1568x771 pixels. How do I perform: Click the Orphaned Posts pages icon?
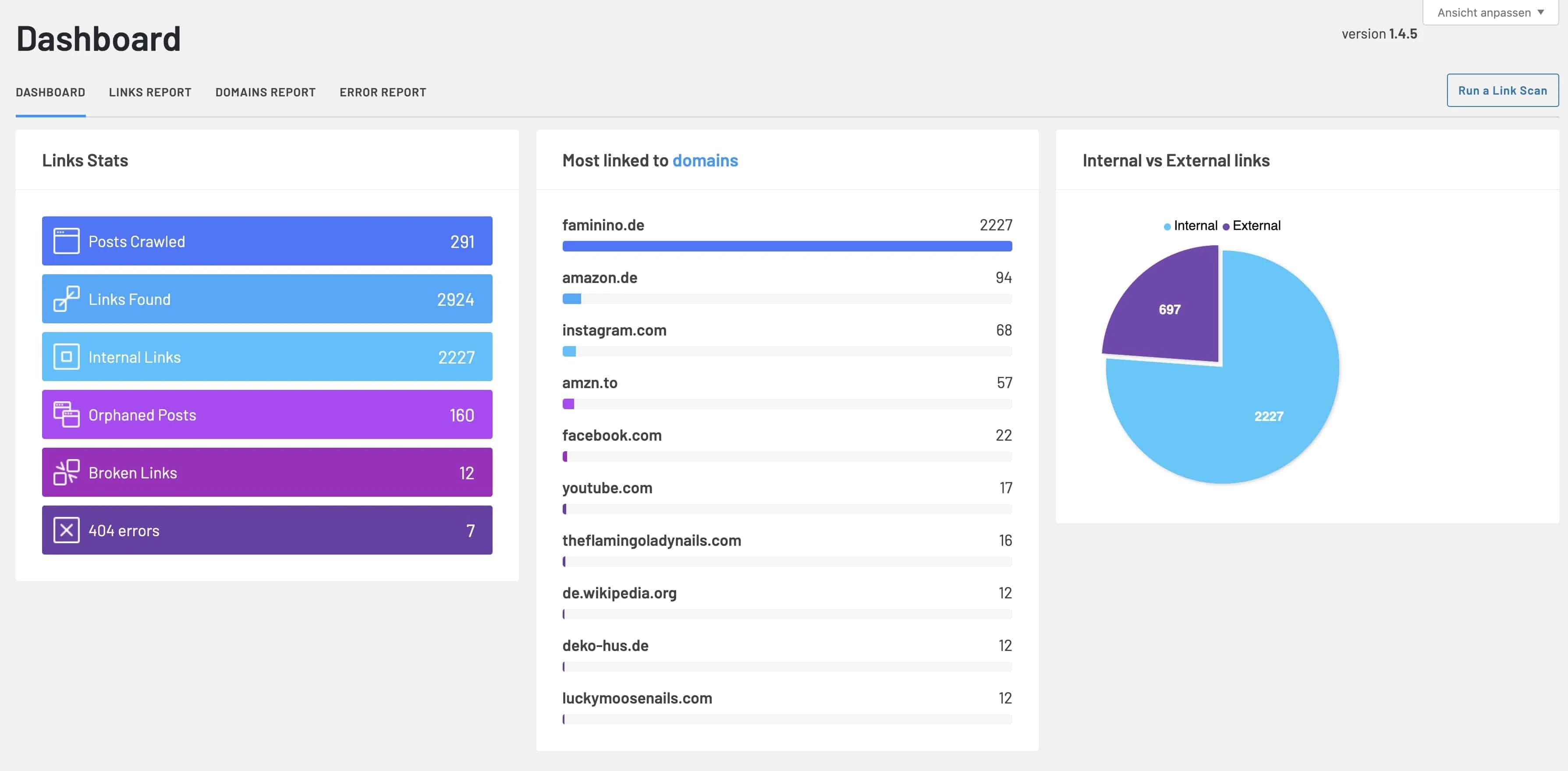click(66, 414)
